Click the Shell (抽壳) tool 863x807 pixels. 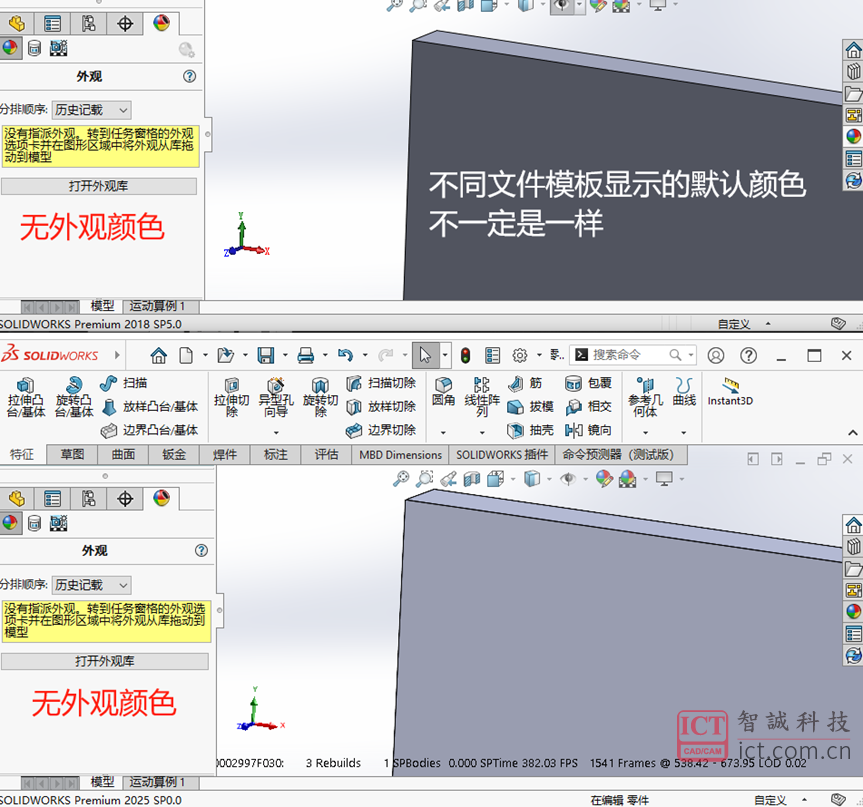530,430
